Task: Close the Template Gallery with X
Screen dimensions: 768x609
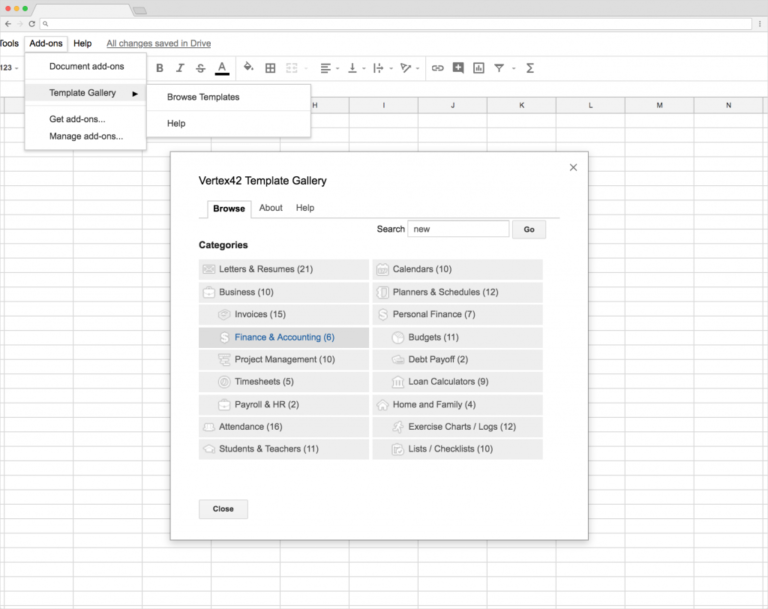Action: (x=573, y=168)
